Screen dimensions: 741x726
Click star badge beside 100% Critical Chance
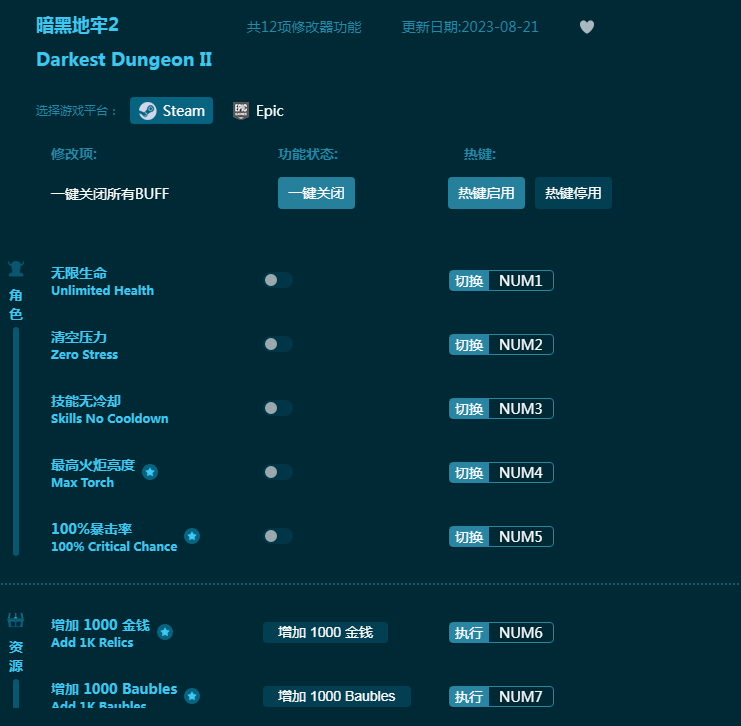(x=192, y=536)
